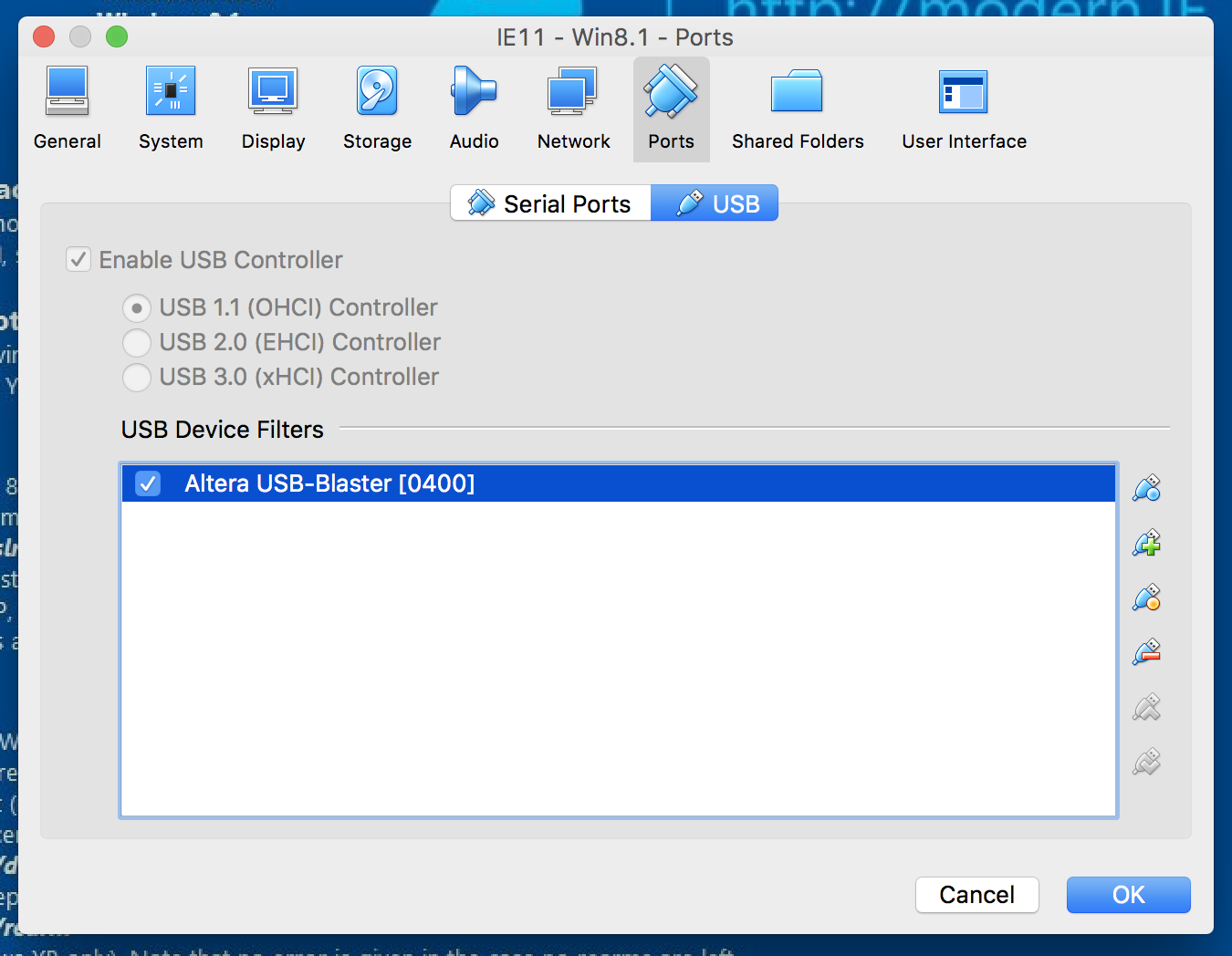Viewport: 1232px width, 956px height.
Task: Confirm settings with OK button
Action: [1128, 895]
